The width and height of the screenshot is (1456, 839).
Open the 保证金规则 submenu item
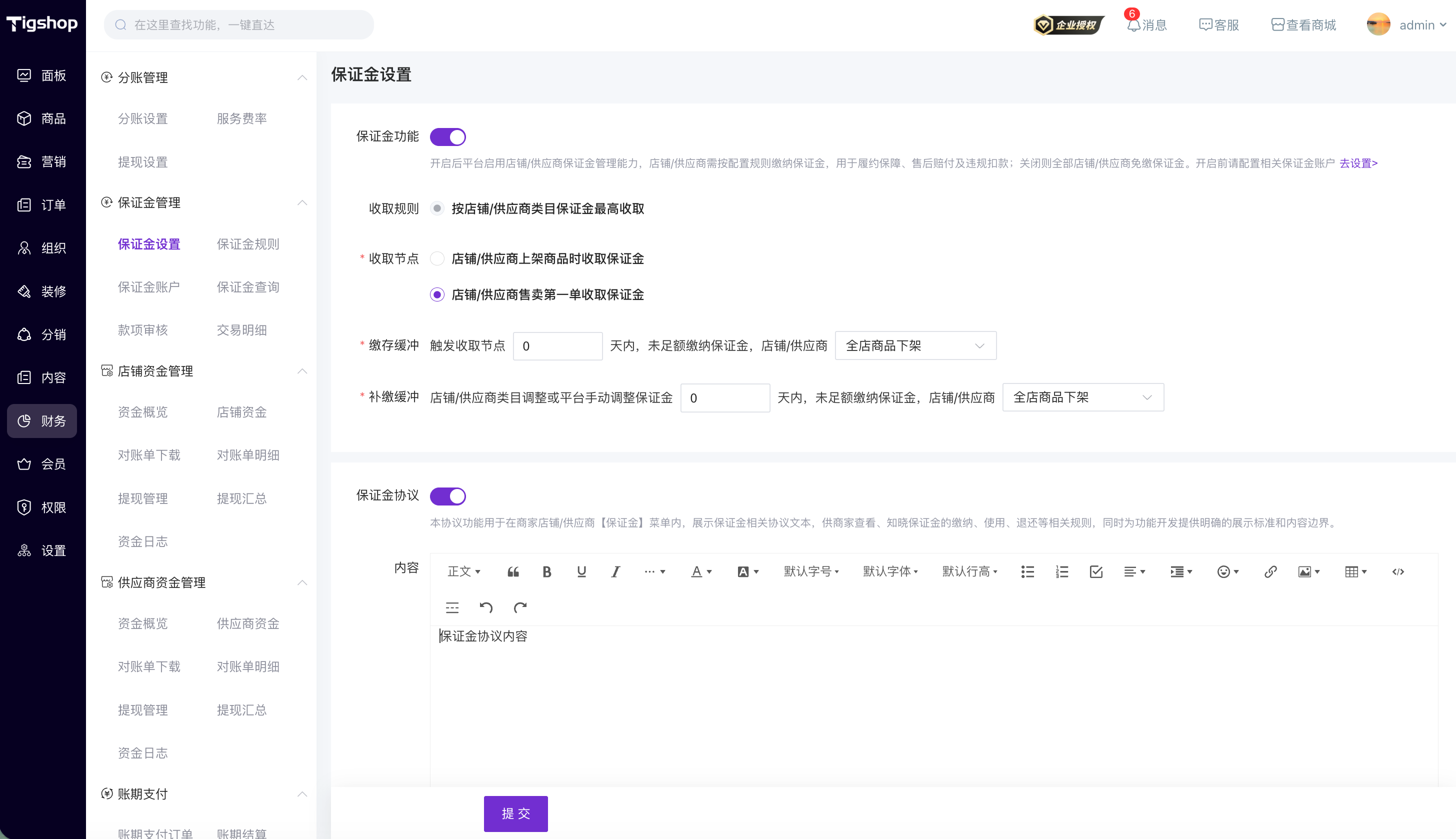248,244
